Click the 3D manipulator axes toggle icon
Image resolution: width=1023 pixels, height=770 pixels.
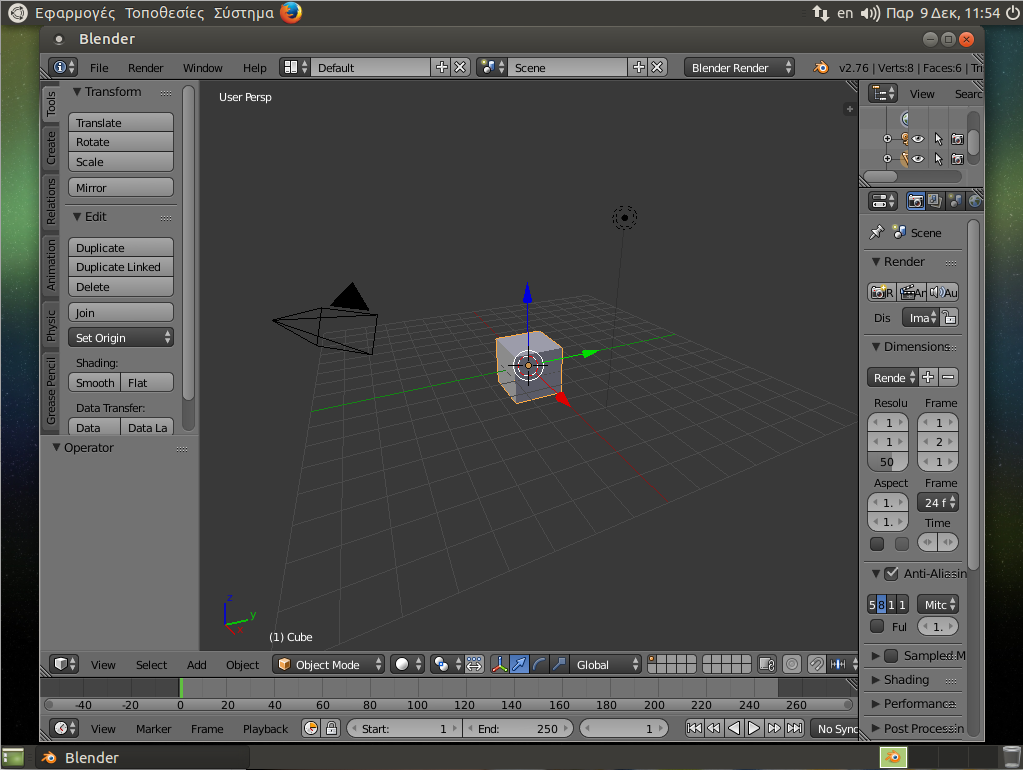click(499, 664)
